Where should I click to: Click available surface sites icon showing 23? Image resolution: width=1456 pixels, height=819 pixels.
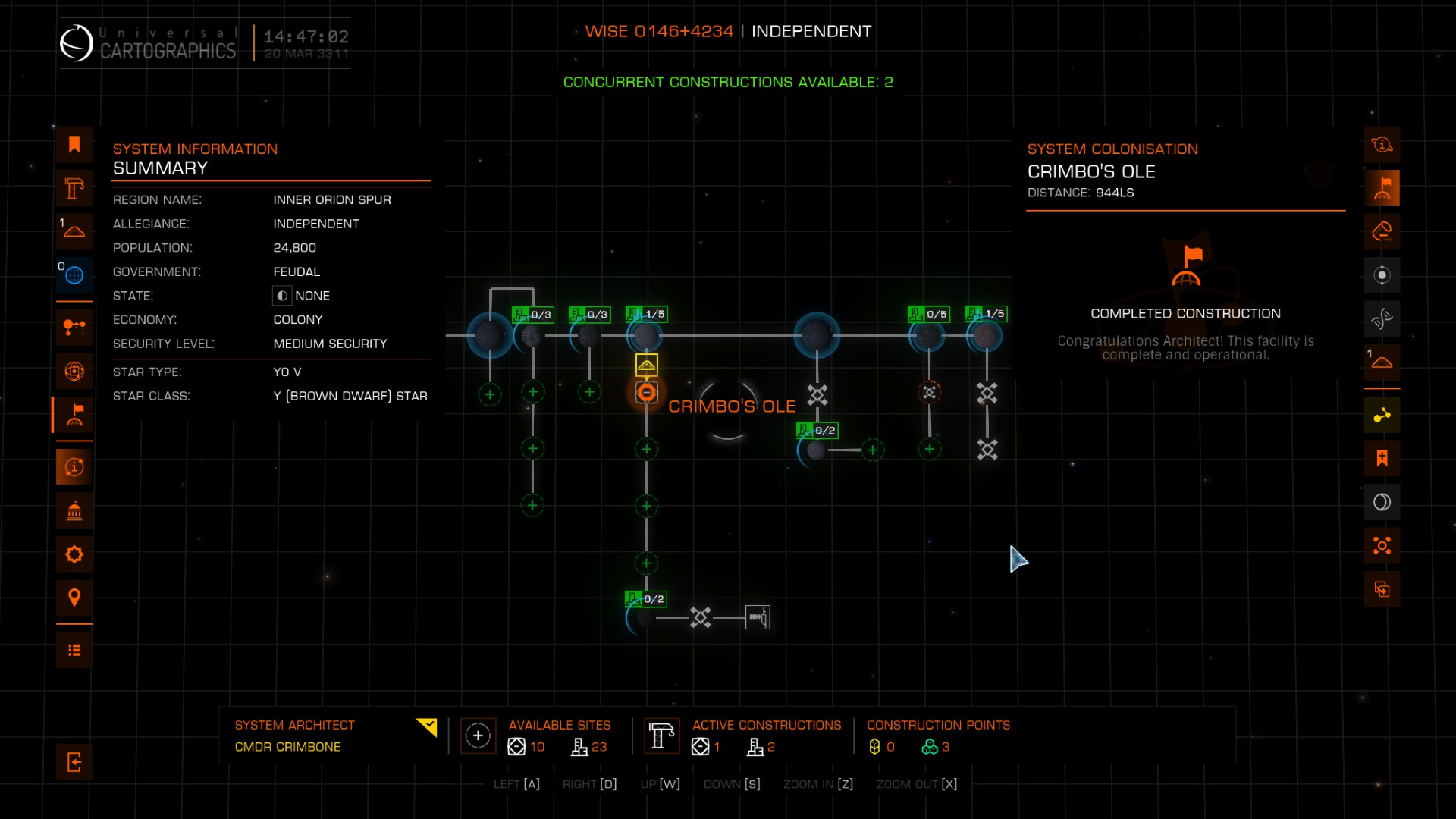point(579,747)
